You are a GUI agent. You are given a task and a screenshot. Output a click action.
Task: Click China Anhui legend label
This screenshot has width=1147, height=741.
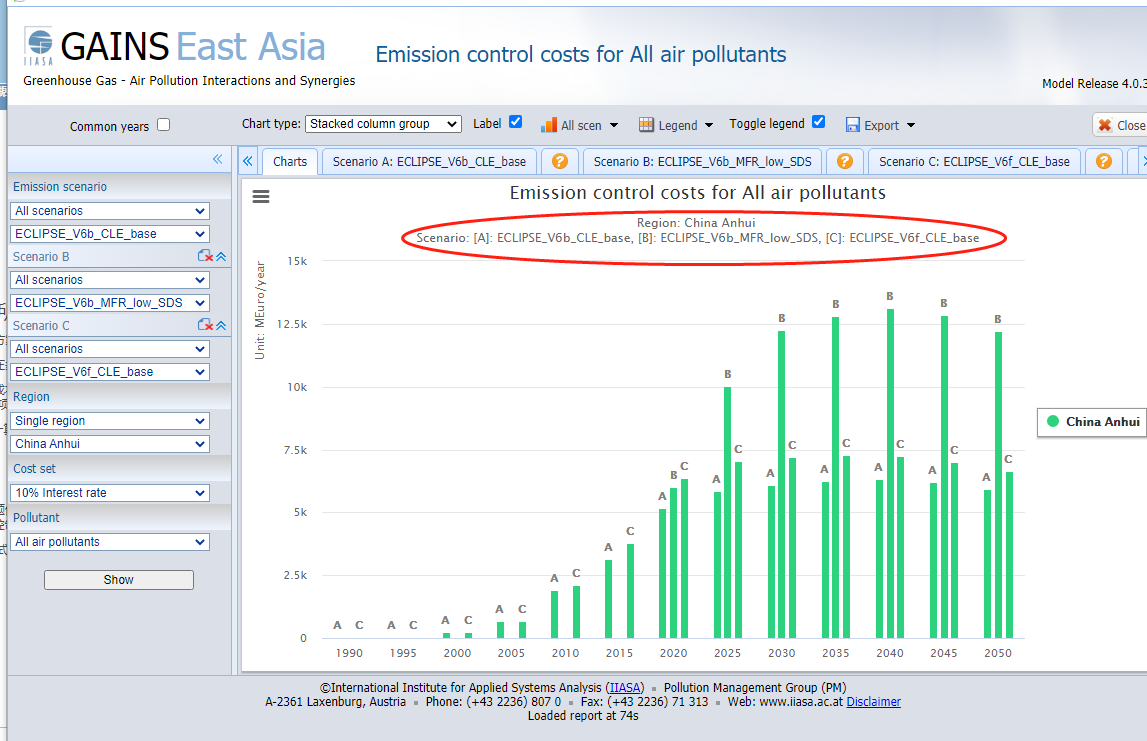click(1102, 422)
